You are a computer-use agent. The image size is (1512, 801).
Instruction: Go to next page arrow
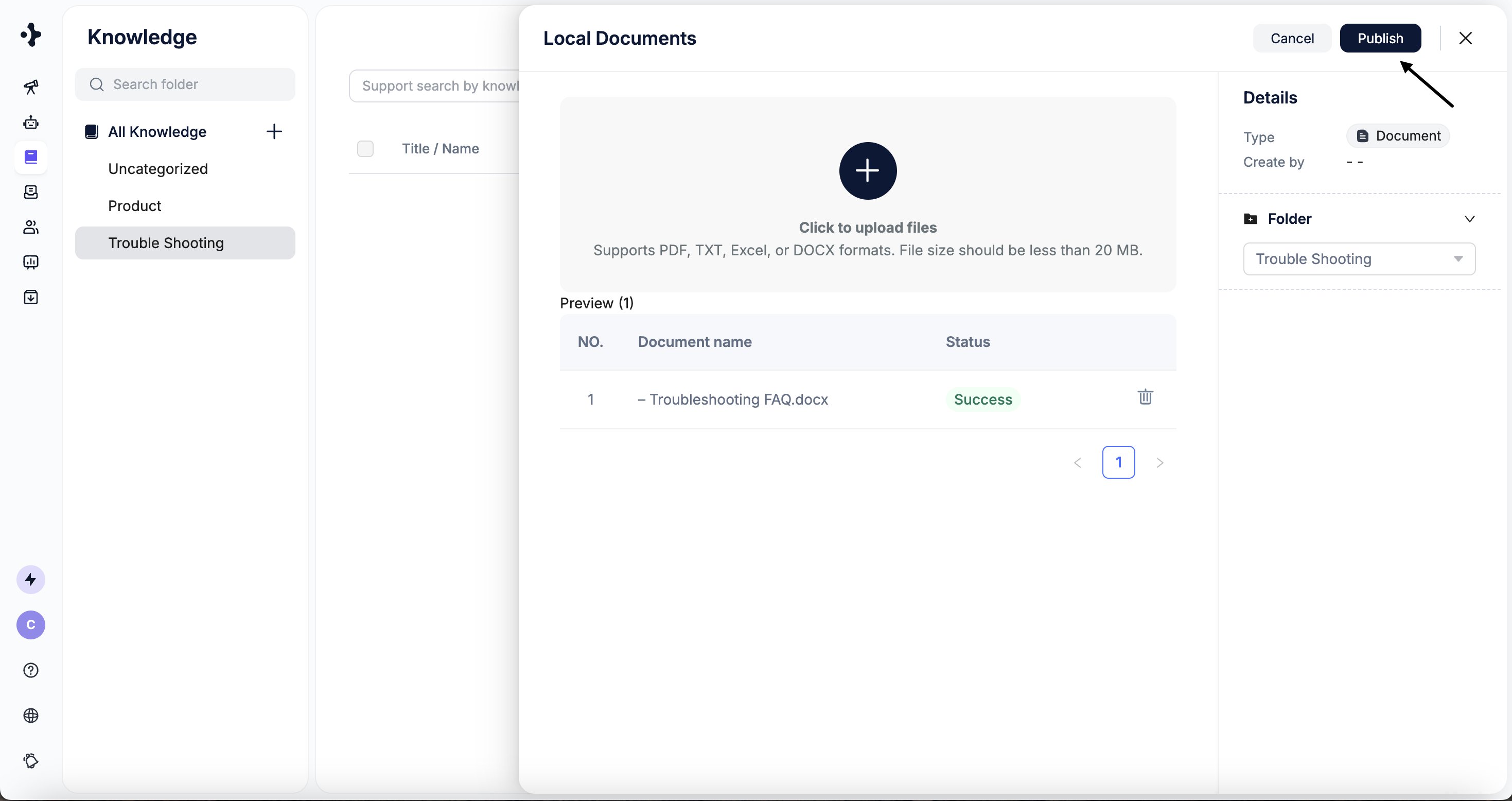[1160, 463]
